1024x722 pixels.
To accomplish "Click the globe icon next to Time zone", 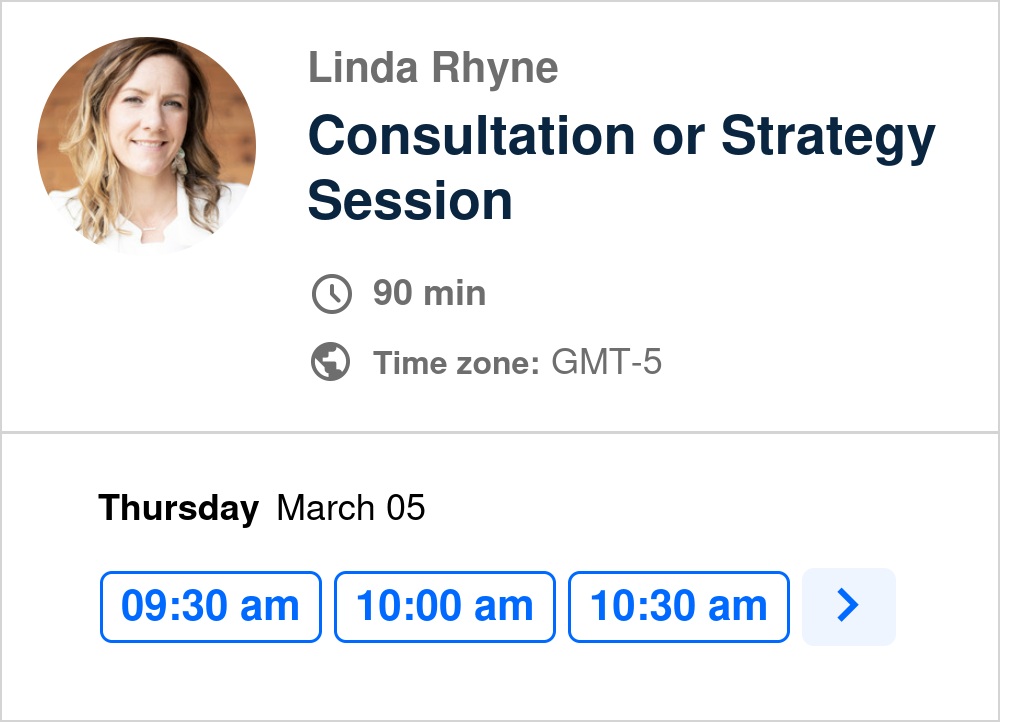I will 331,362.
